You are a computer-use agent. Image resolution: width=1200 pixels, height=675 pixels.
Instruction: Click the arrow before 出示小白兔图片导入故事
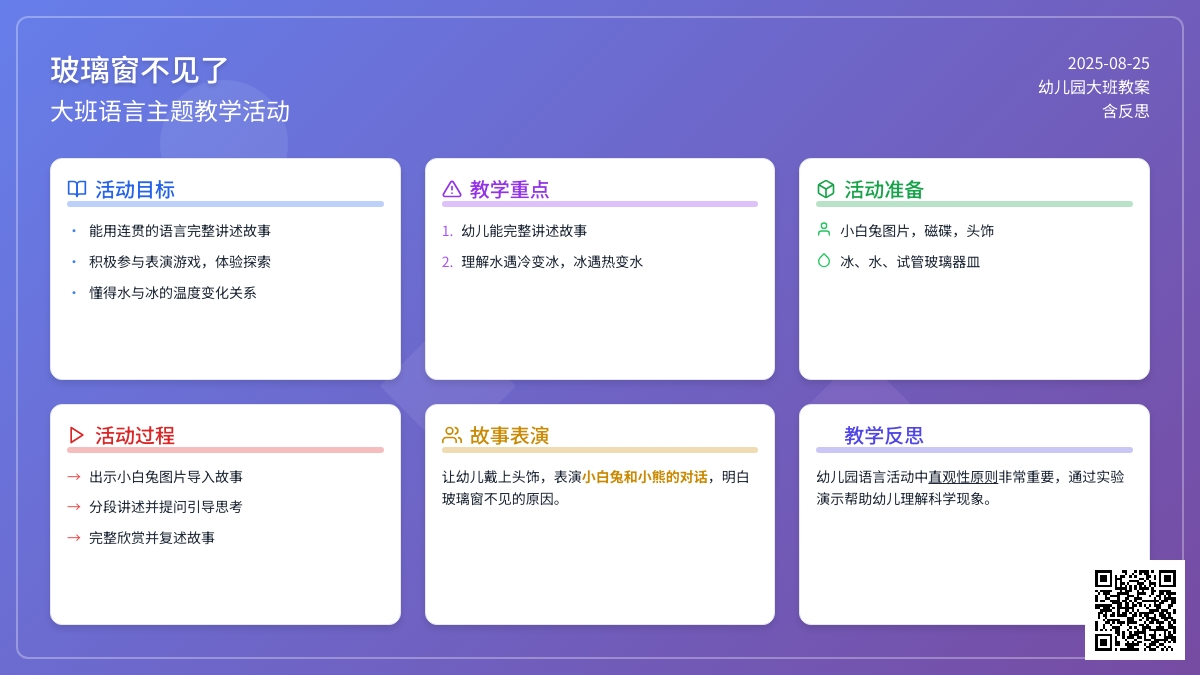pos(74,477)
